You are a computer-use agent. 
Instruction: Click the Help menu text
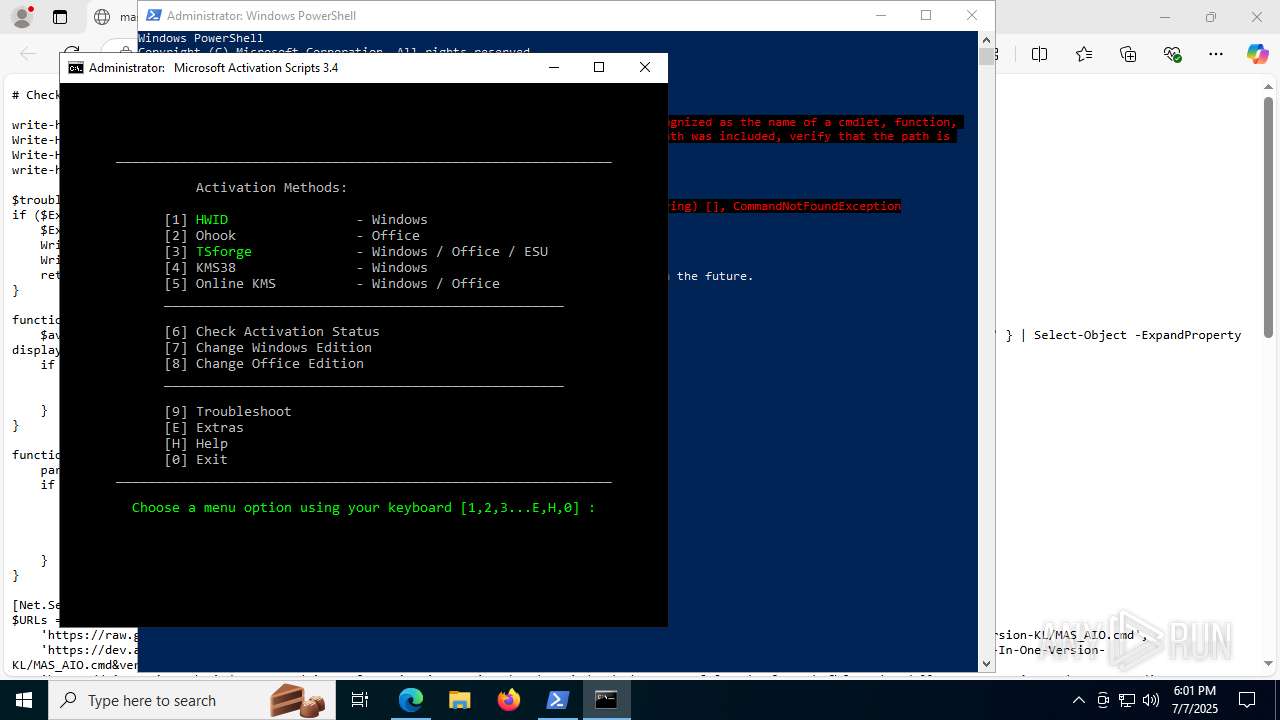212,443
